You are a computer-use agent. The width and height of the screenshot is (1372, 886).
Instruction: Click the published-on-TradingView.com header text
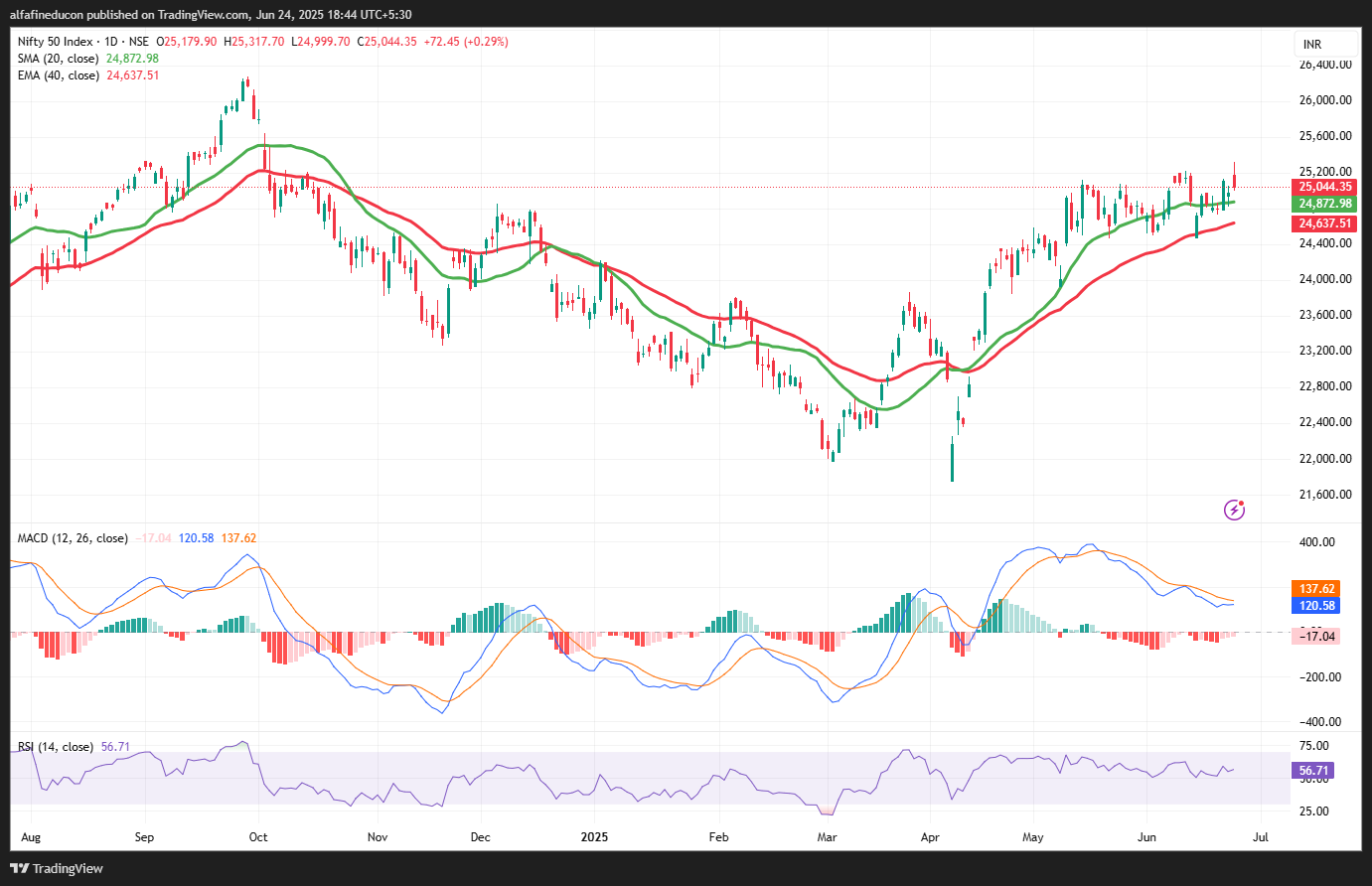click(x=211, y=14)
